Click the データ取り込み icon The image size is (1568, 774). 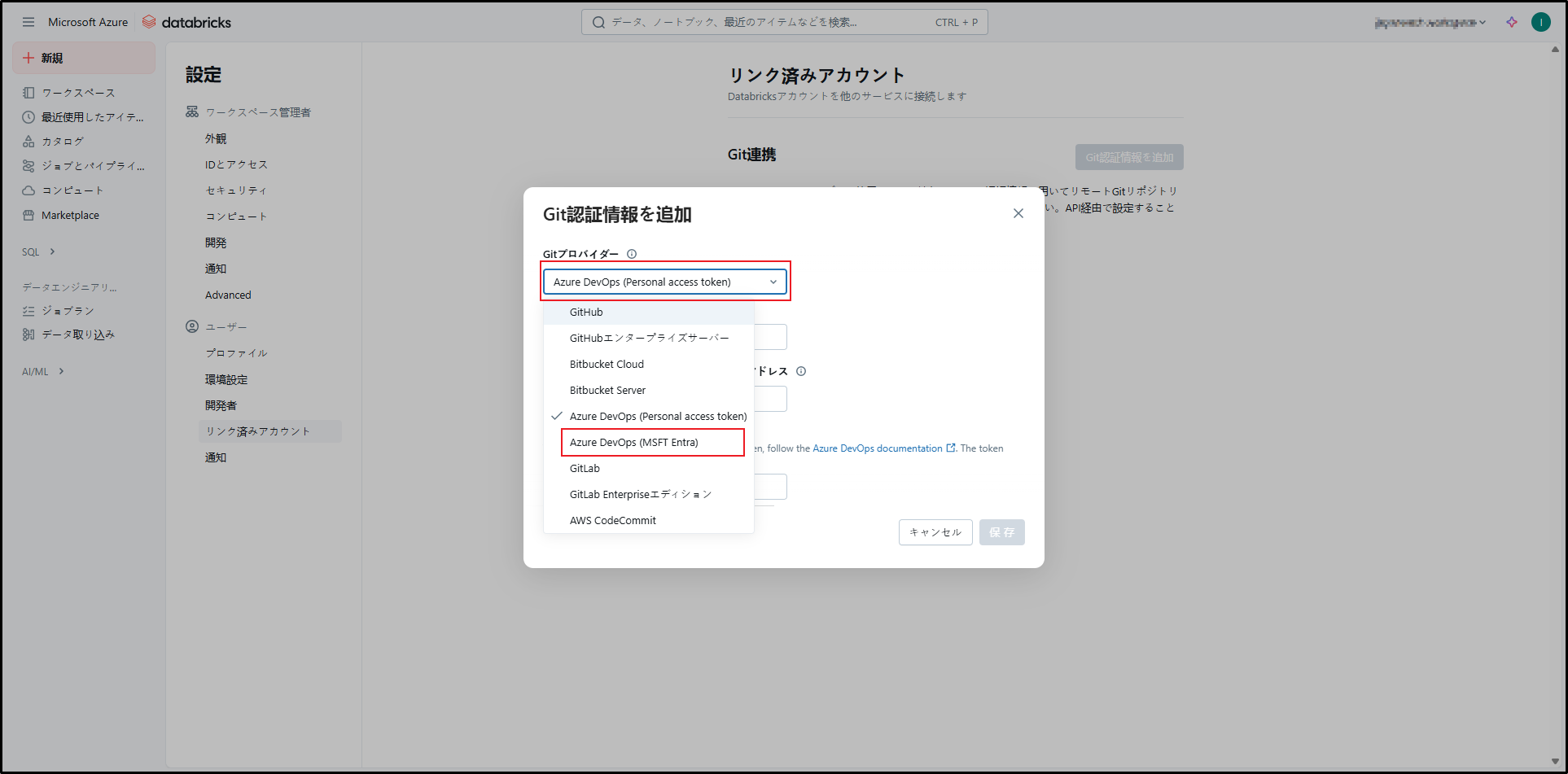pyautogui.click(x=28, y=335)
